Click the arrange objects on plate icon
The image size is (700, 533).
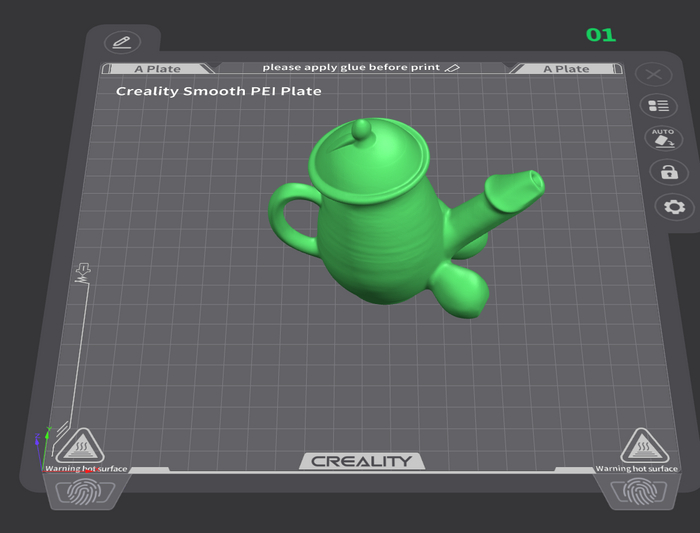pos(658,106)
